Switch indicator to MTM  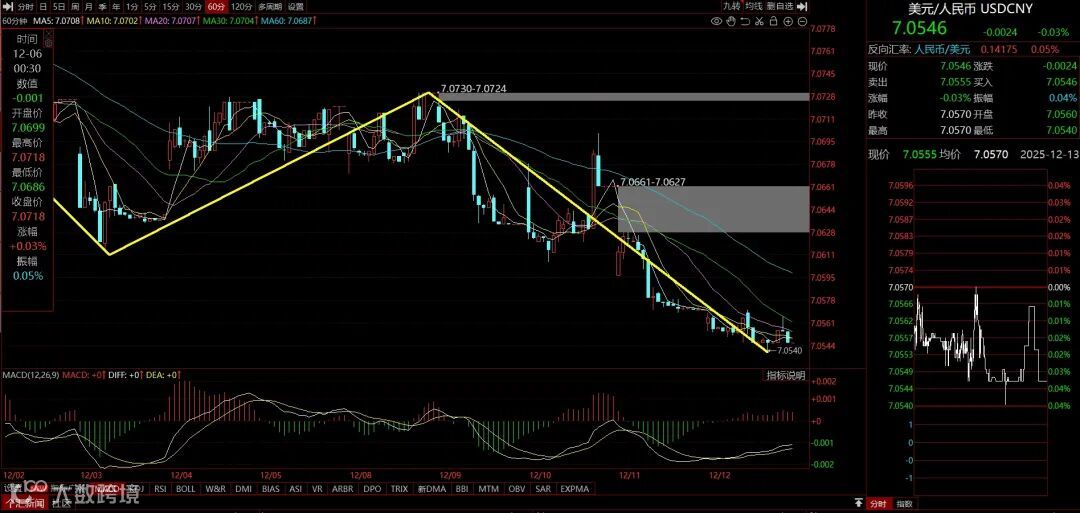[x=488, y=489]
